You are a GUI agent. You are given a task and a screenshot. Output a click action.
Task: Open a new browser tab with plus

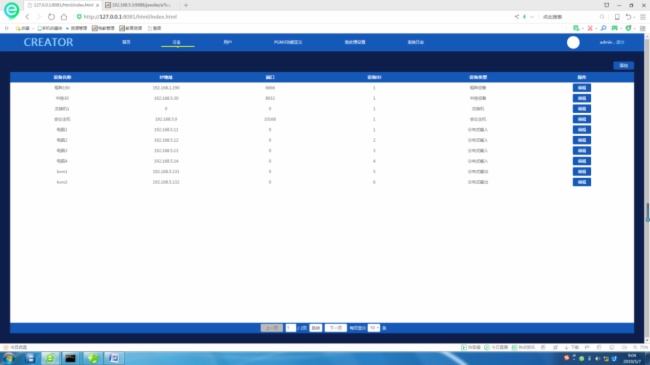click(186, 5)
